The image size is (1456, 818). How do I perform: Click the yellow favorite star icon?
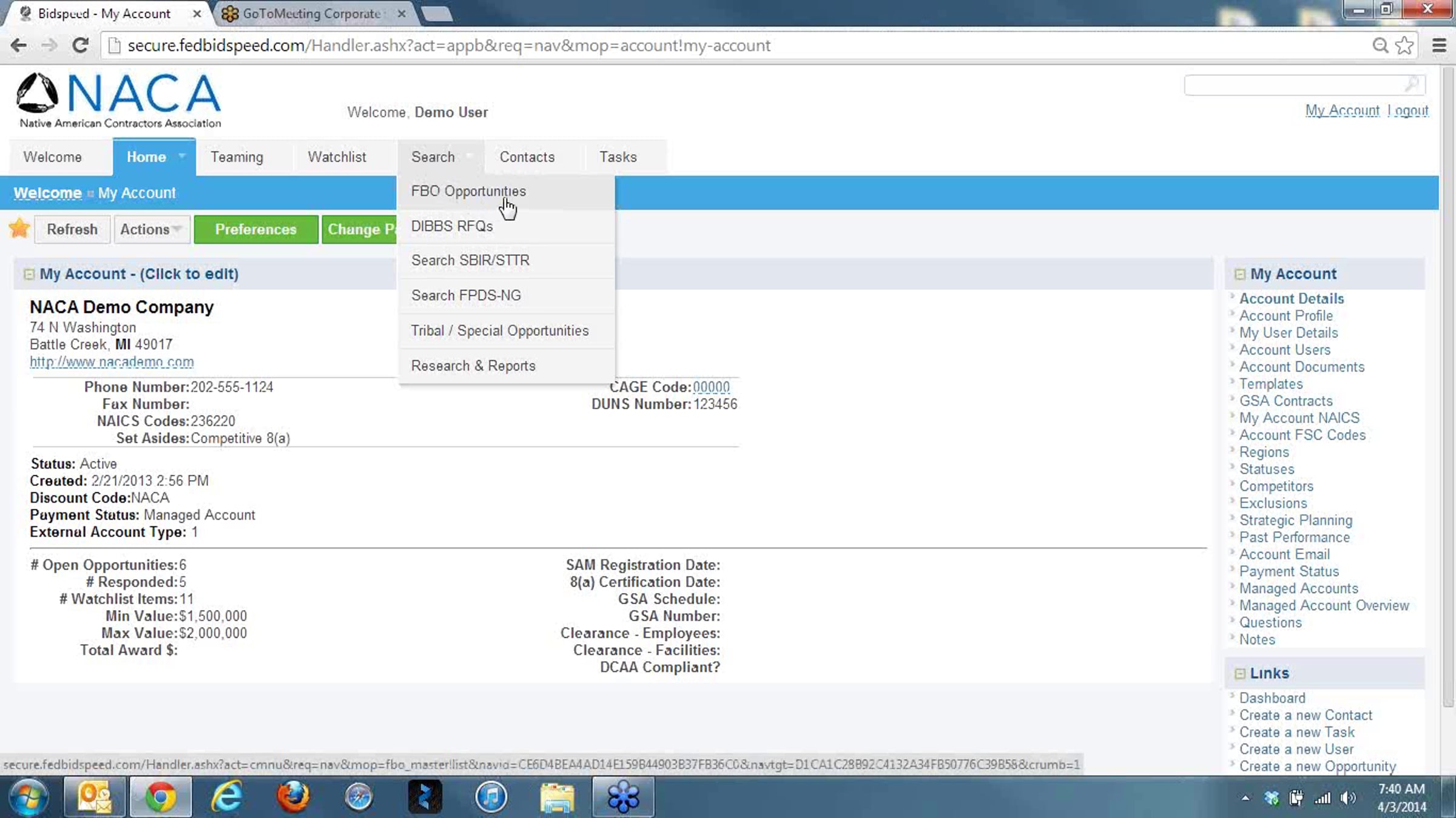pyautogui.click(x=19, y=229)
